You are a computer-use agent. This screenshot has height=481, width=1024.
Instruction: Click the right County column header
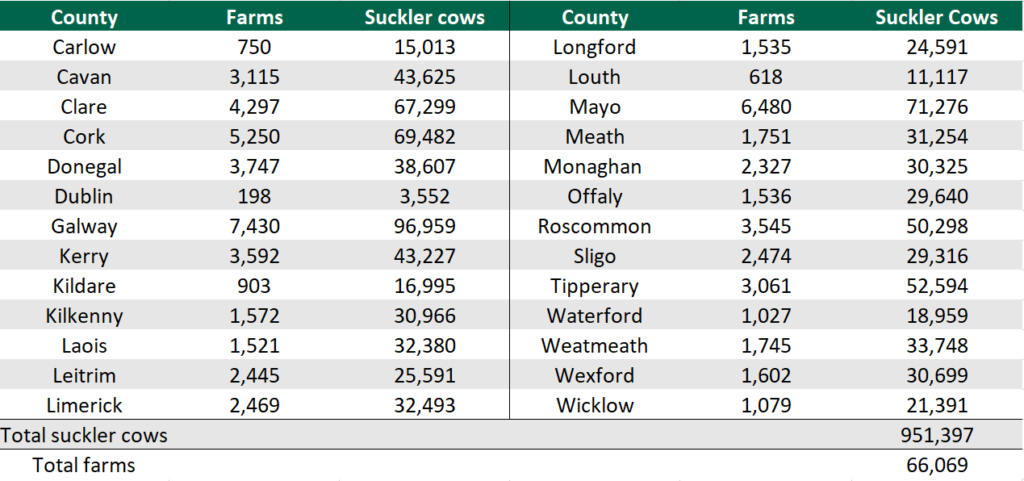tap(594, 17)
